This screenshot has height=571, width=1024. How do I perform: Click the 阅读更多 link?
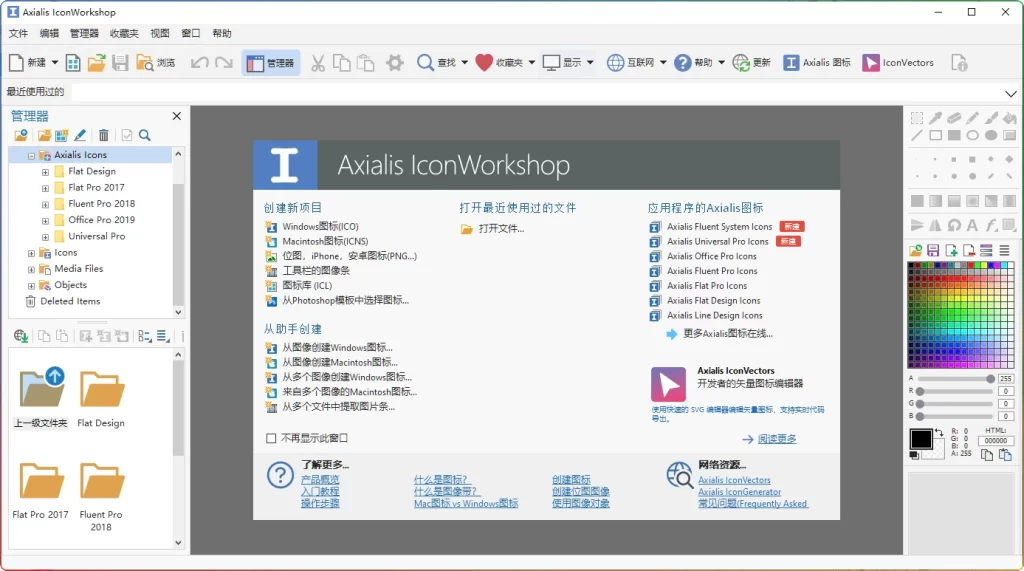click(x=777, y=439)
